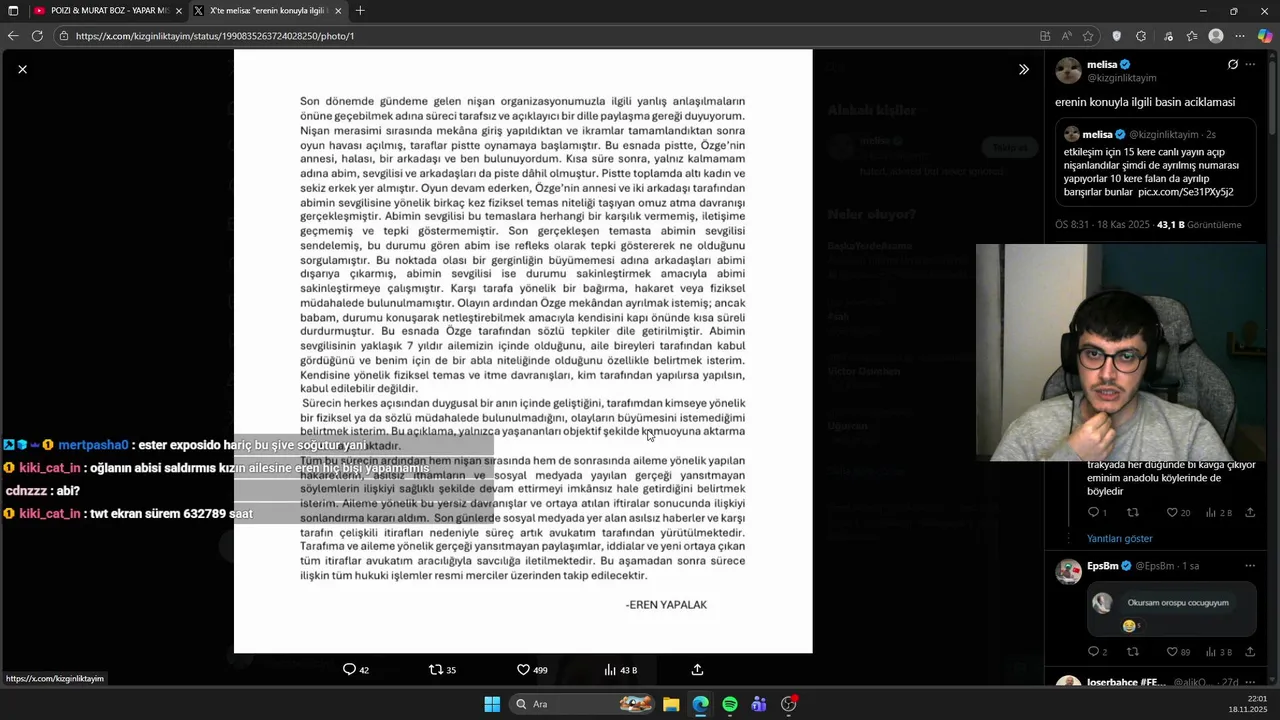Screen dimensions: 1280x720
Task: Close the POIZI & MURAT BOZ tab
Action: coord(179,11)
